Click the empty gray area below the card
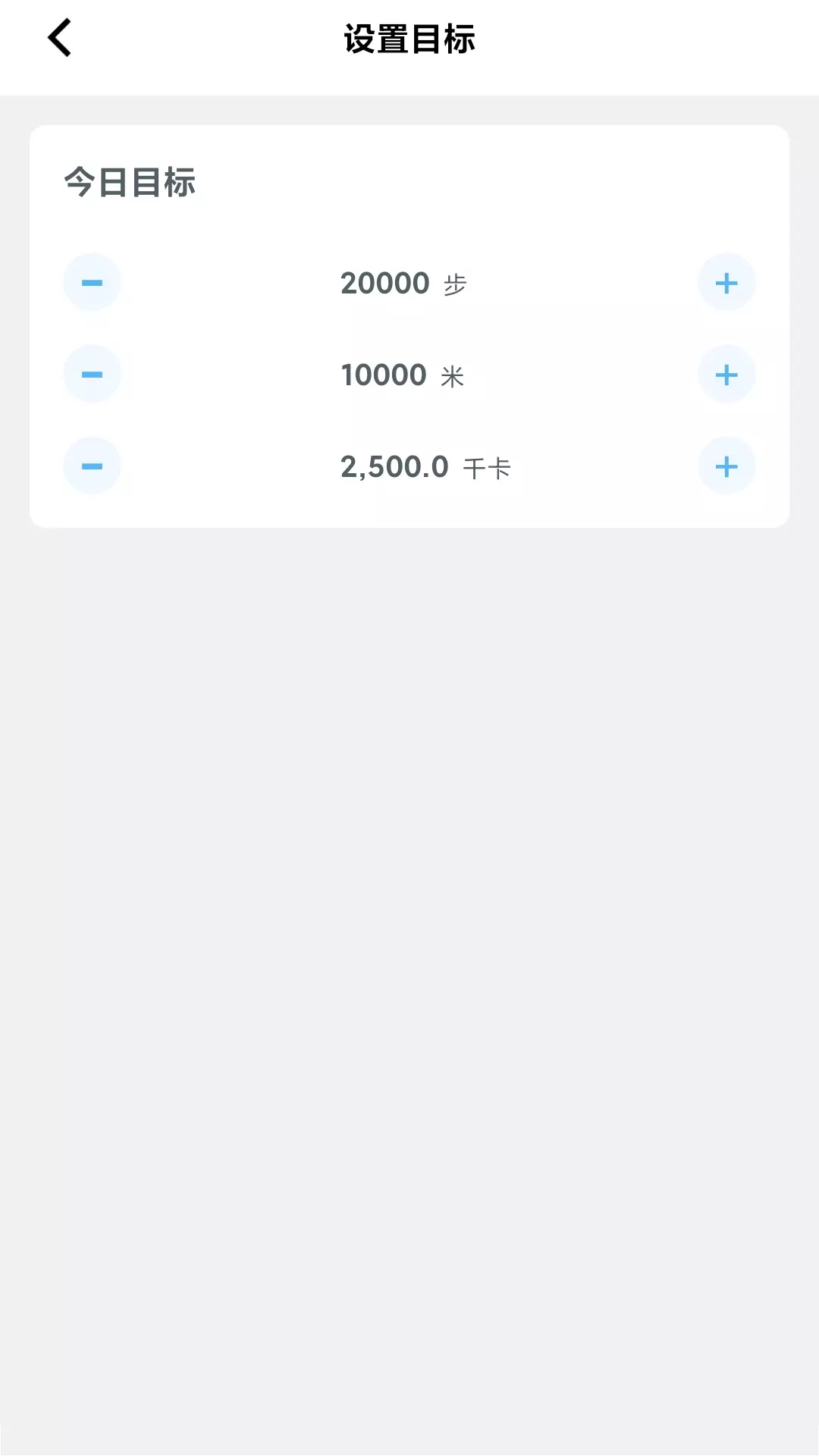Viewport: 819px width, 1456px height. point(409,910)
